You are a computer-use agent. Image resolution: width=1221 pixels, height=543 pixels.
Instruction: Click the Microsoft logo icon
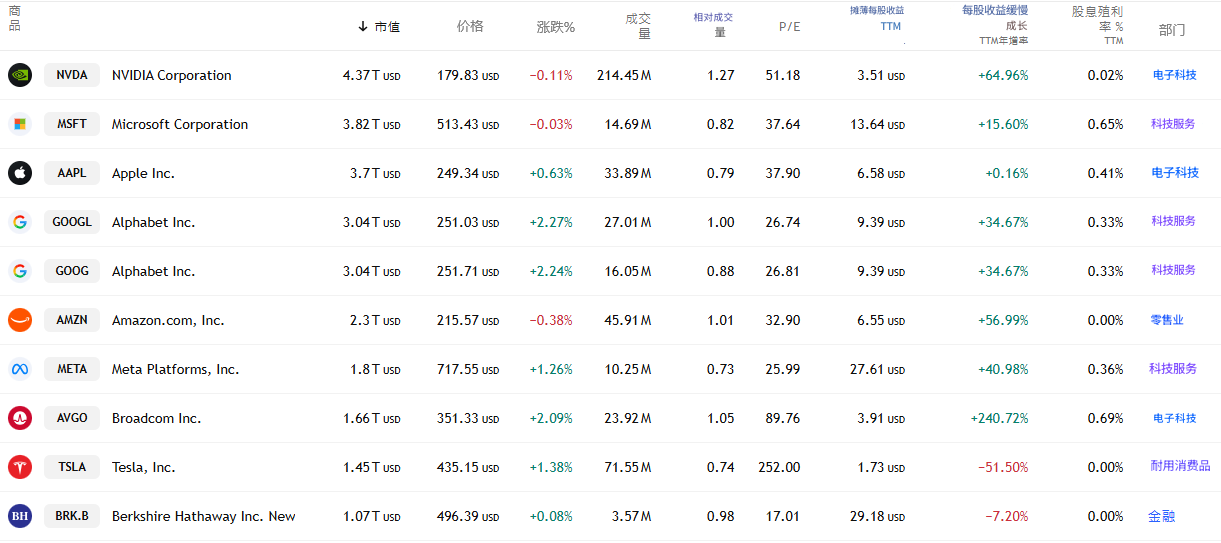pyautogui.click(x=20, y=124)
